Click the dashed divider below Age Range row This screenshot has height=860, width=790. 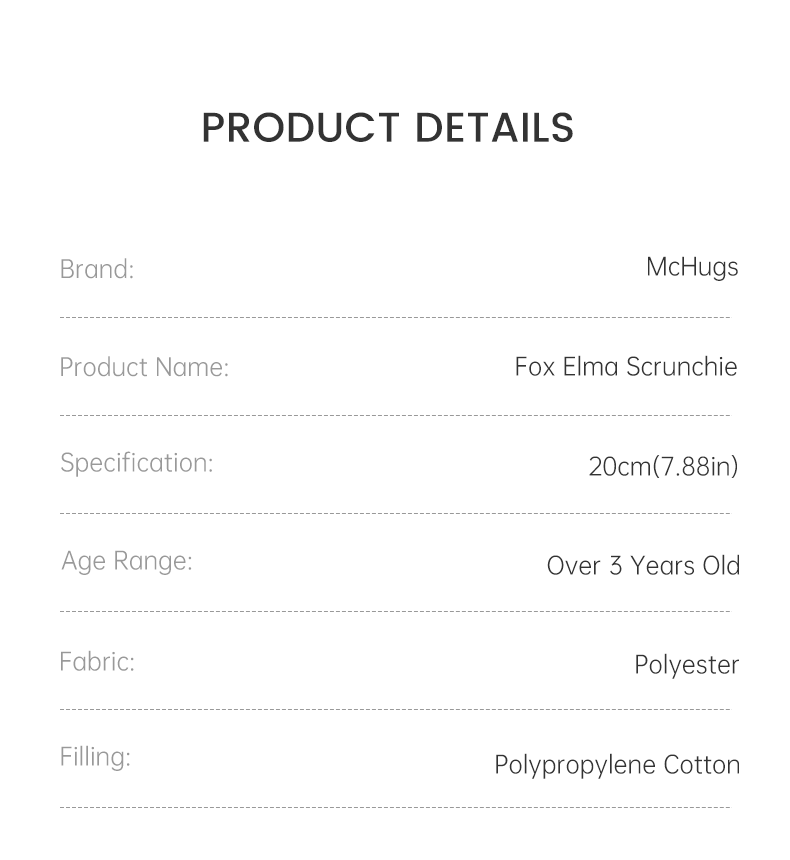395,611
